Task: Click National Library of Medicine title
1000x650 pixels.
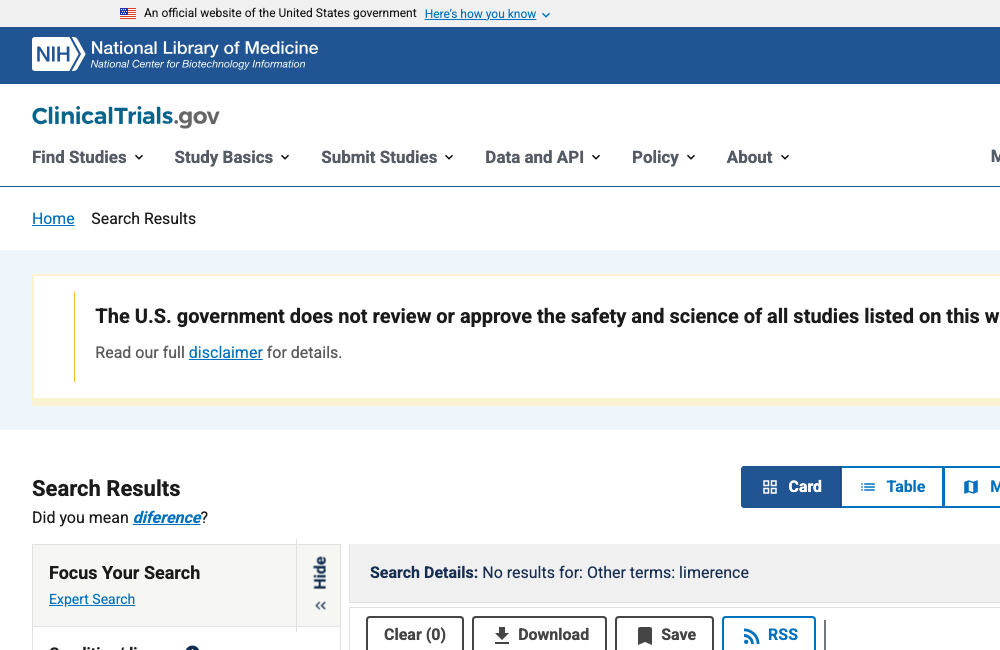Action: [204, 48]
